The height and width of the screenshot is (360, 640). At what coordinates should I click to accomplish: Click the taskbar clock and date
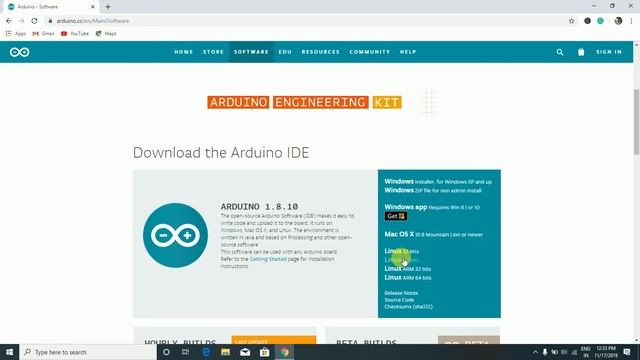tap(606, 352)
